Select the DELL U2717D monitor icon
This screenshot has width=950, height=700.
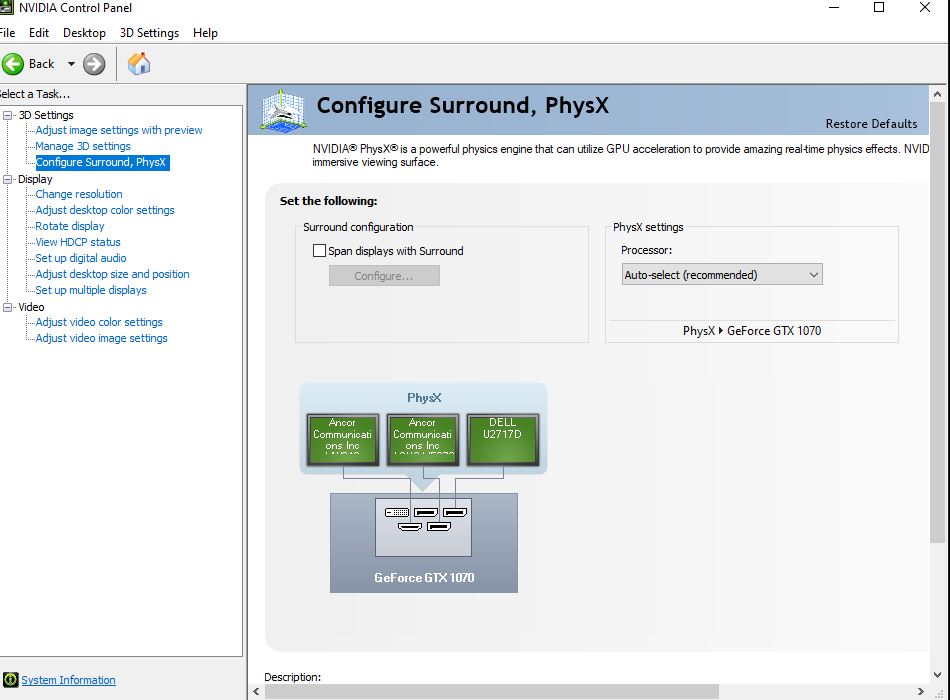[502, 440]
